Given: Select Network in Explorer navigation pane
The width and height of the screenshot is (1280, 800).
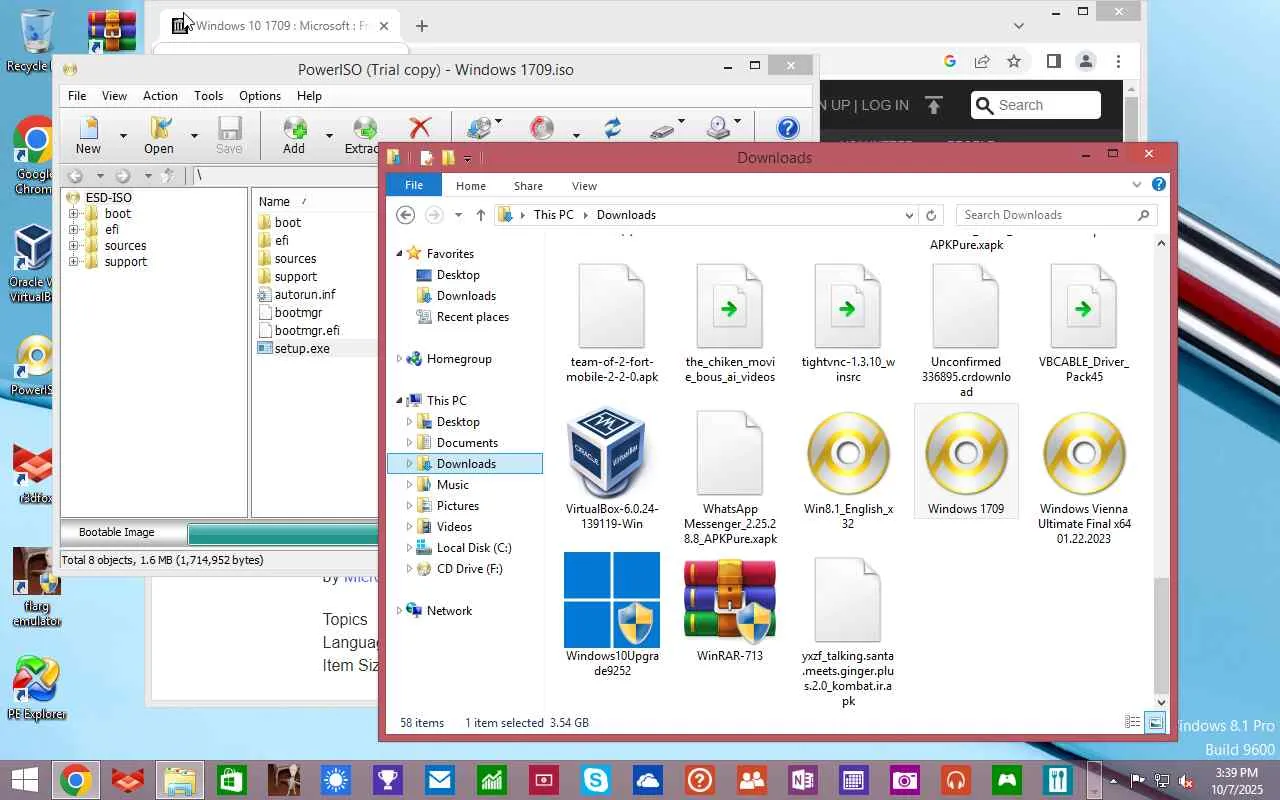Looking at the screenshot, I should (x=449, y=611).
